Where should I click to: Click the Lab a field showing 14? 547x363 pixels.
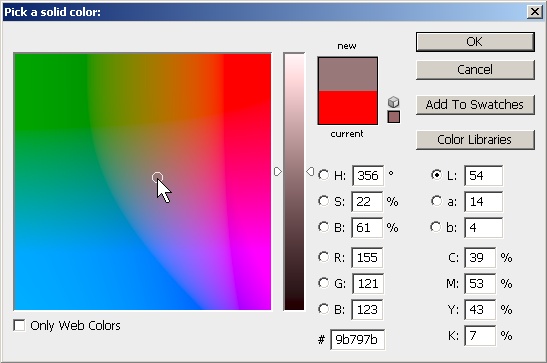click(484, 202)
